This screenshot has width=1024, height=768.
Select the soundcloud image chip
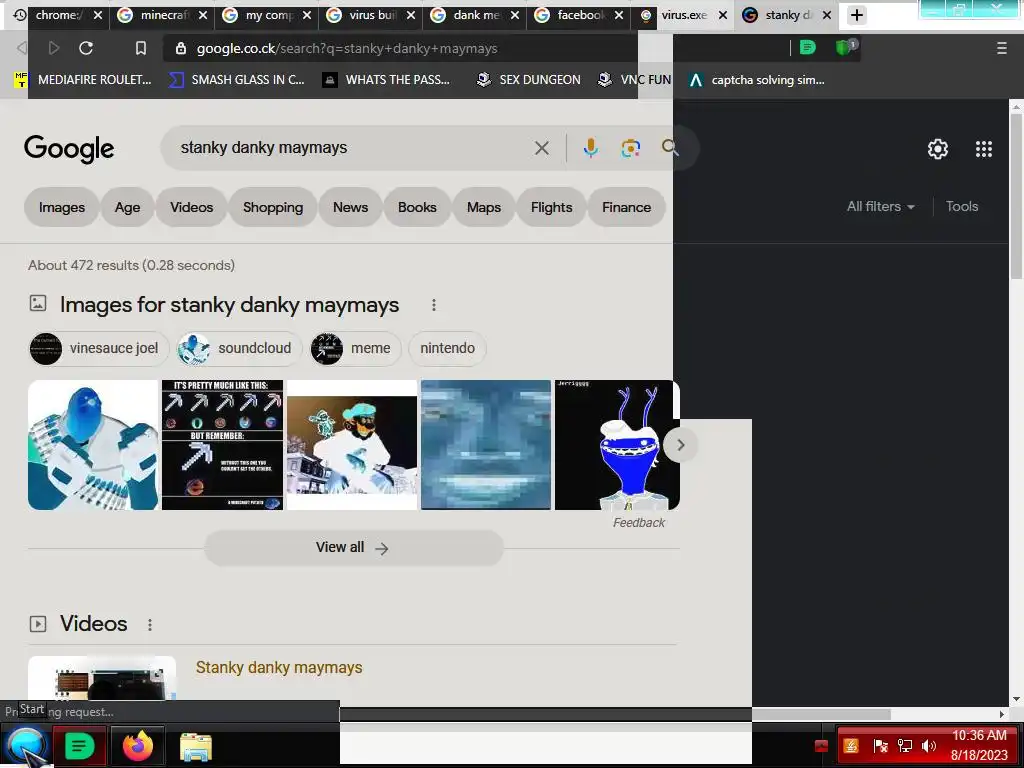(239, 349)
